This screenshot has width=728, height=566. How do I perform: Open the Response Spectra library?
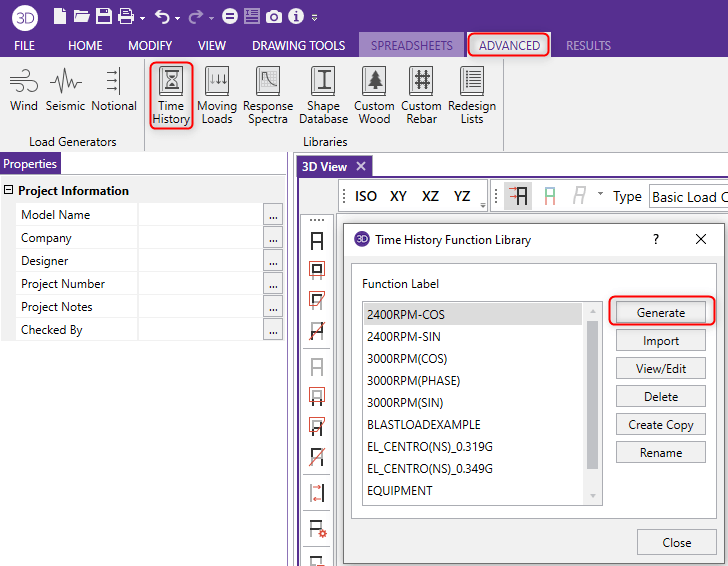[268, 95]
